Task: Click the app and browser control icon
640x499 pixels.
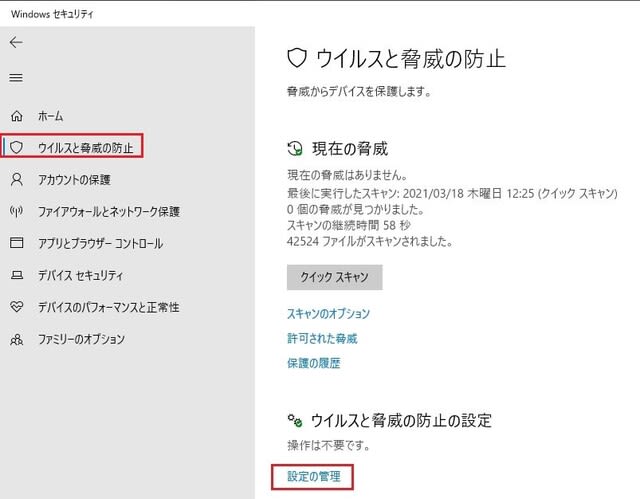Action: click(16, 243)
